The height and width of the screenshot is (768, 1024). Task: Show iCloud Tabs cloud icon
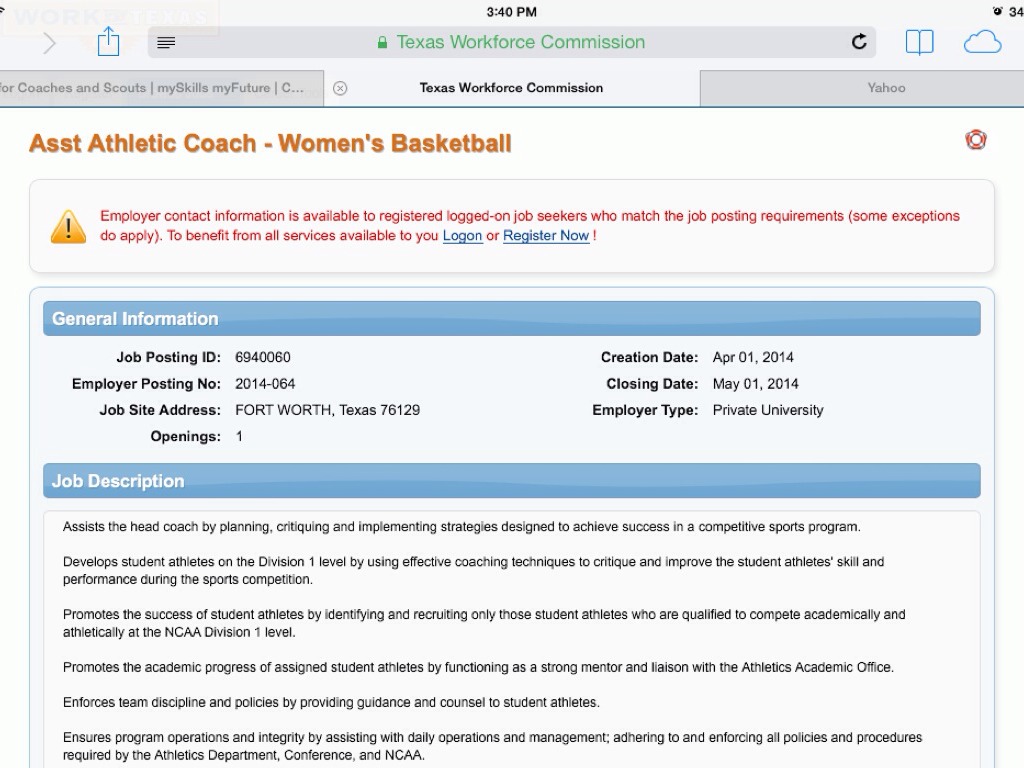[x=982, y=42]
